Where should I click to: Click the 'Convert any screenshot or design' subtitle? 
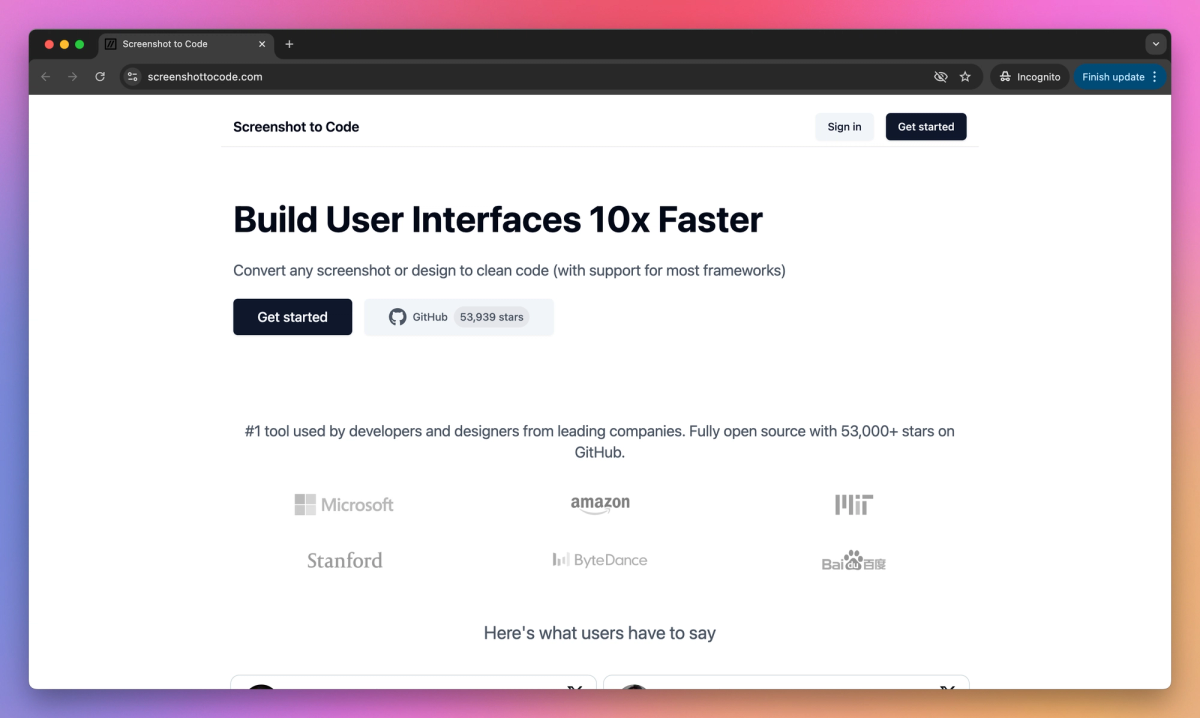pos(509,271)
